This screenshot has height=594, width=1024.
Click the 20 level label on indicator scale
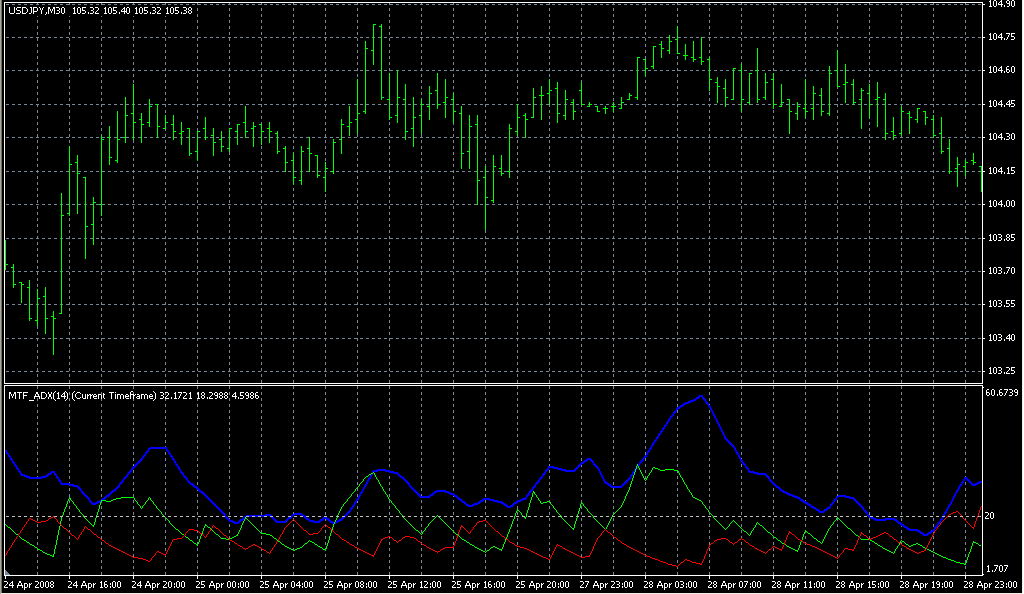tap(989, 516)
